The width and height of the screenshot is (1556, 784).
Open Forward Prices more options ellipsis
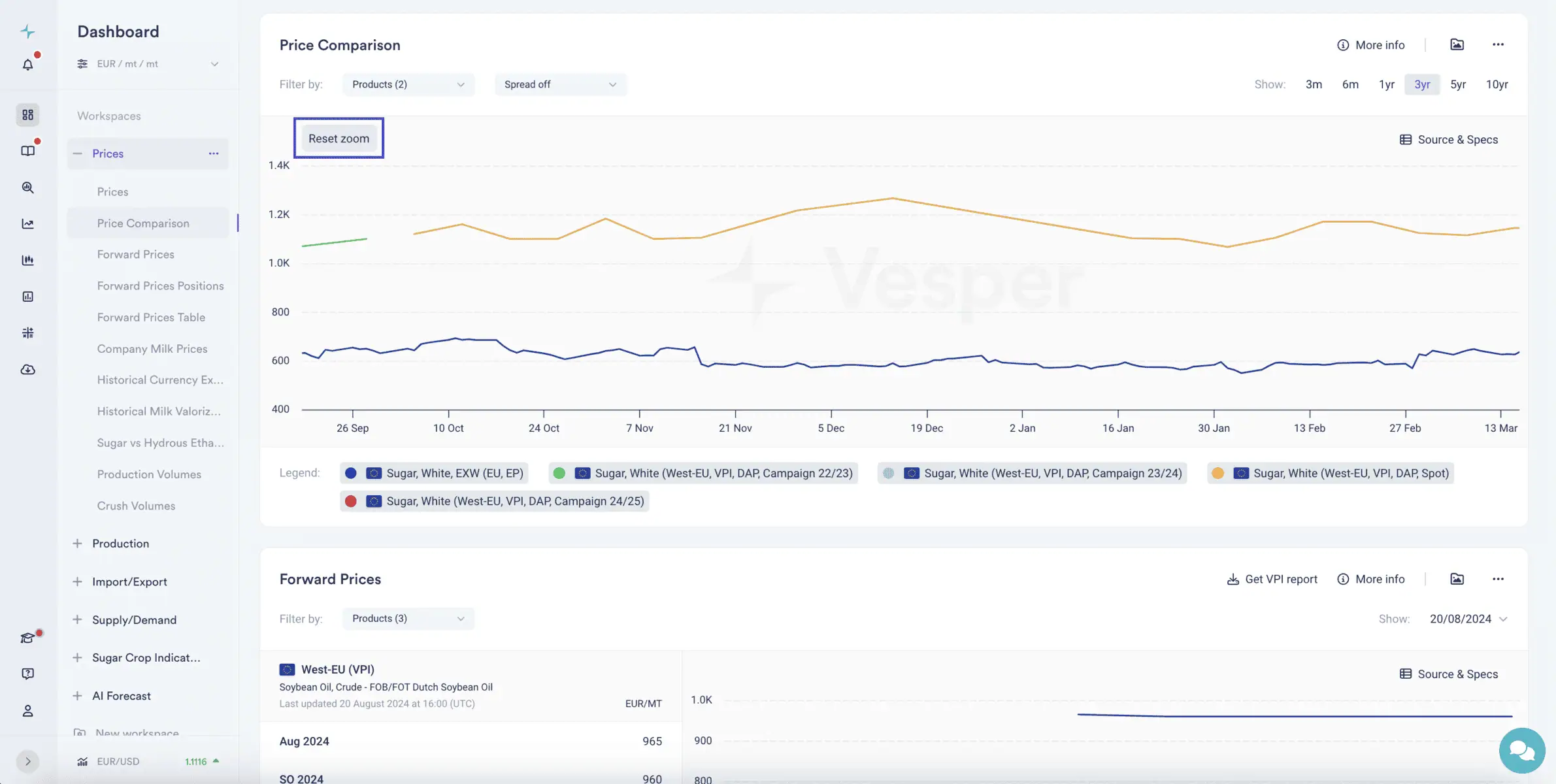pos(1498,579)
